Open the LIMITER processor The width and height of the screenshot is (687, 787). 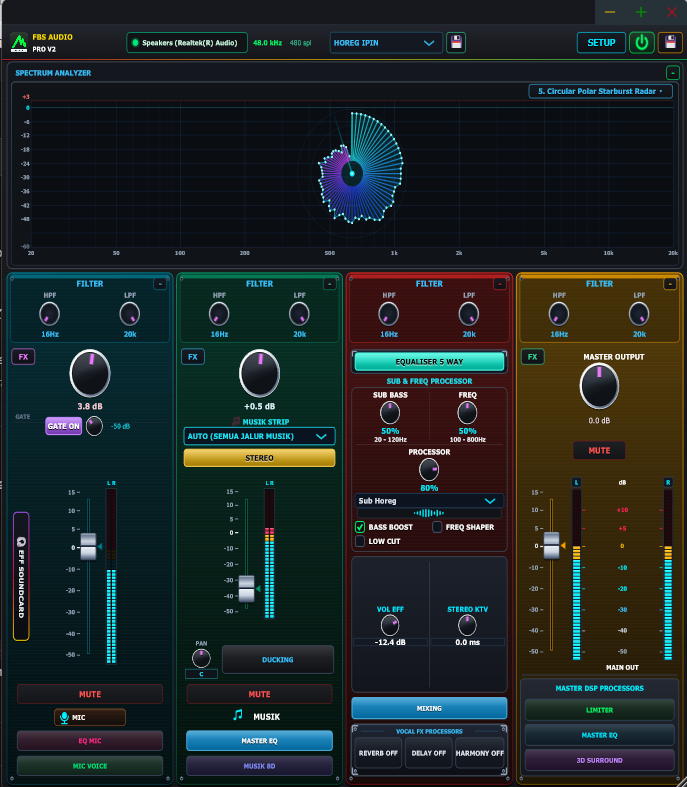pyautogui.click(x=599, y=710)
